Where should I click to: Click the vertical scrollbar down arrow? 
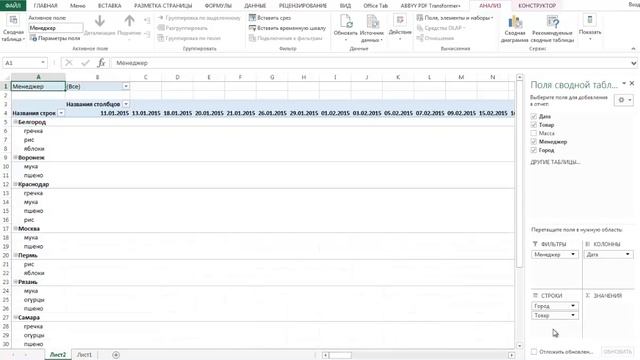pos(520,346)
